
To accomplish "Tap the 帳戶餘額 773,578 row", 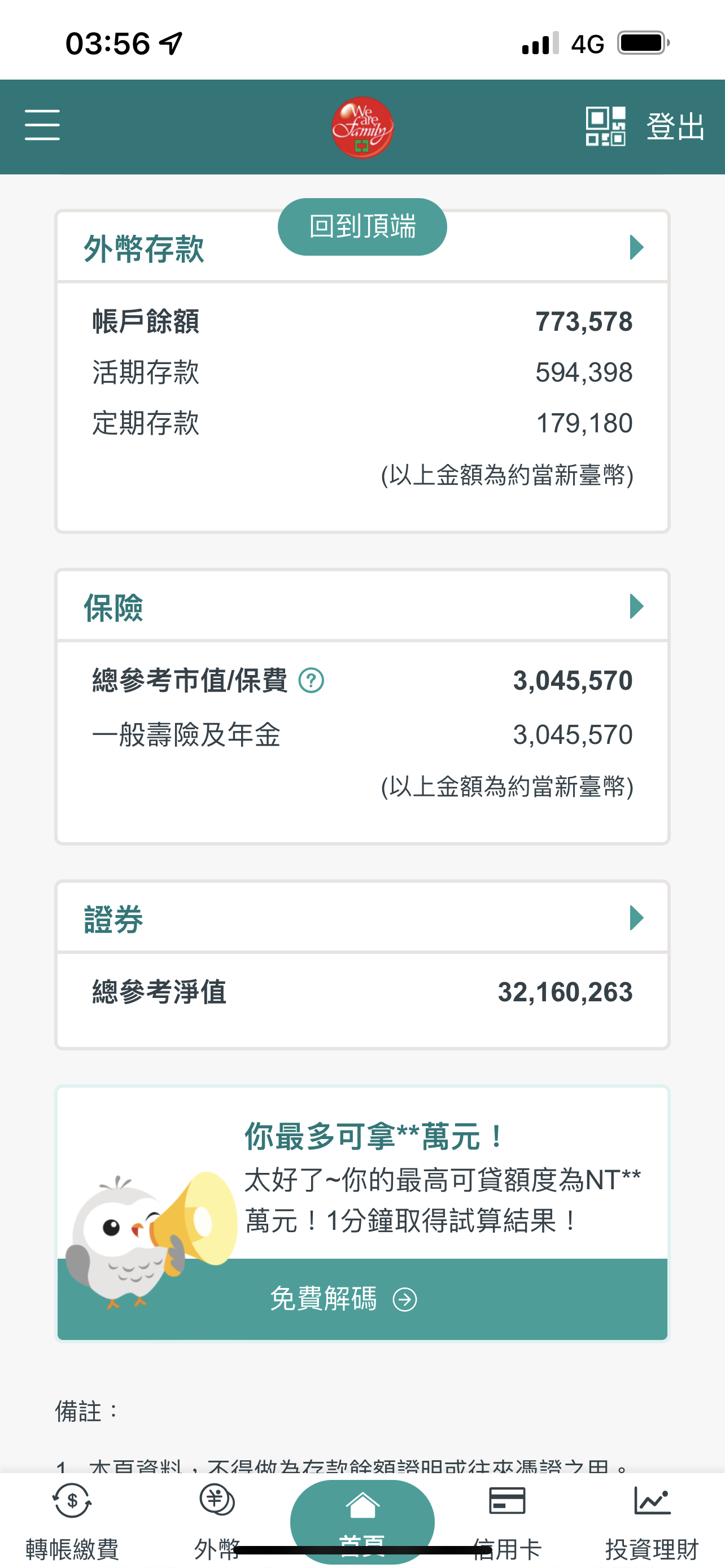I will tap(362, 321).
